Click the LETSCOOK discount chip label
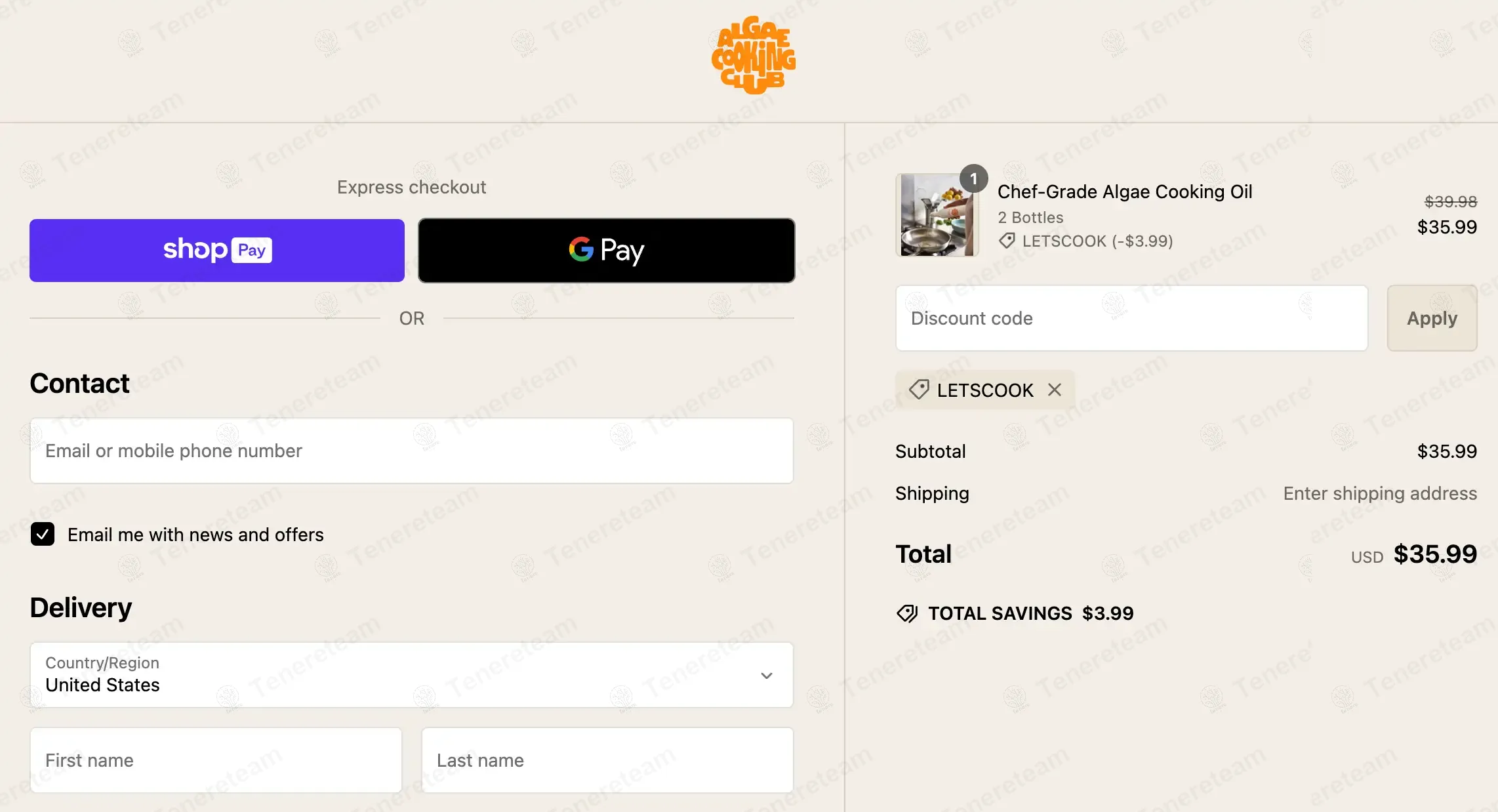 (984, 390)
